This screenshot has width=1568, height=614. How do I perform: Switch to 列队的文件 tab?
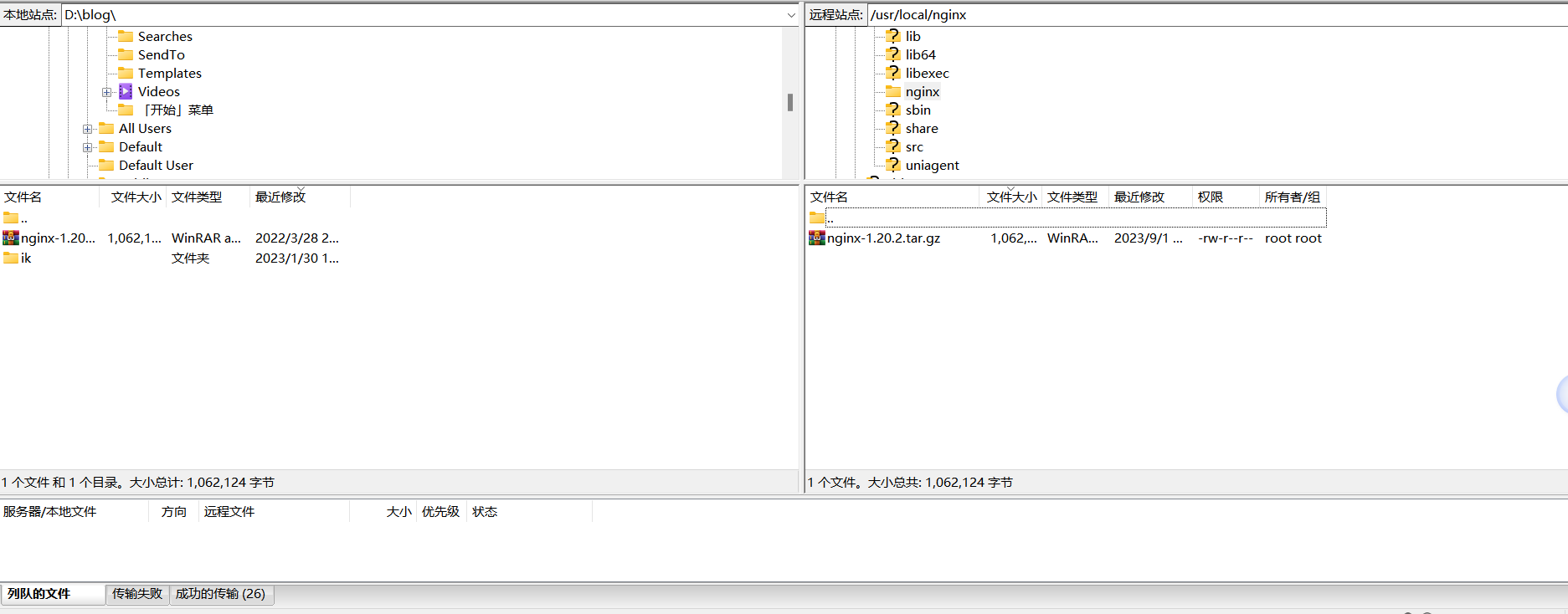(x=53, y=594)
